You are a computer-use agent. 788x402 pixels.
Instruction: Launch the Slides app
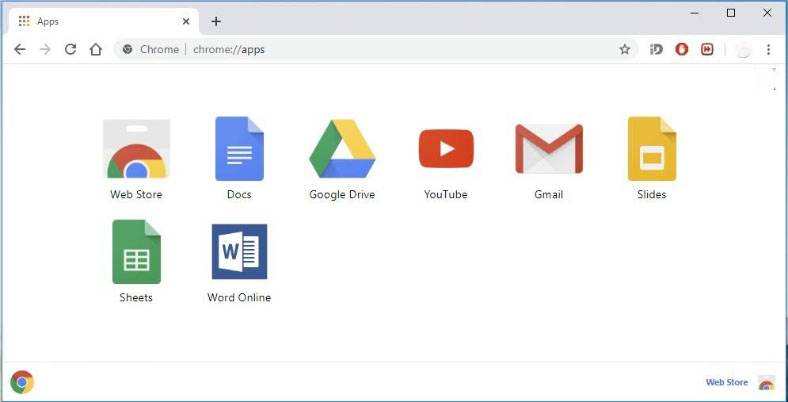(x=652, y=149)
